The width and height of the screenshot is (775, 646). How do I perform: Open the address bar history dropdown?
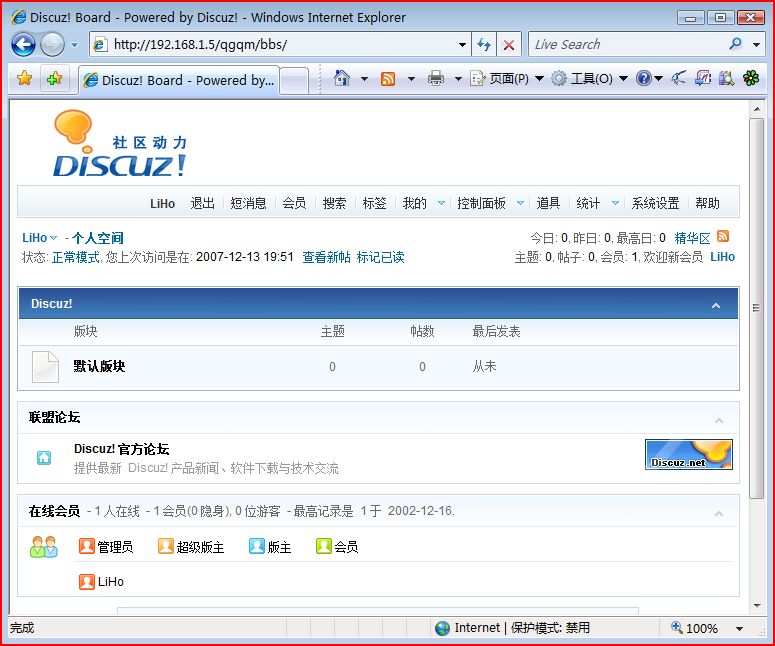click(x=463, y=45)
